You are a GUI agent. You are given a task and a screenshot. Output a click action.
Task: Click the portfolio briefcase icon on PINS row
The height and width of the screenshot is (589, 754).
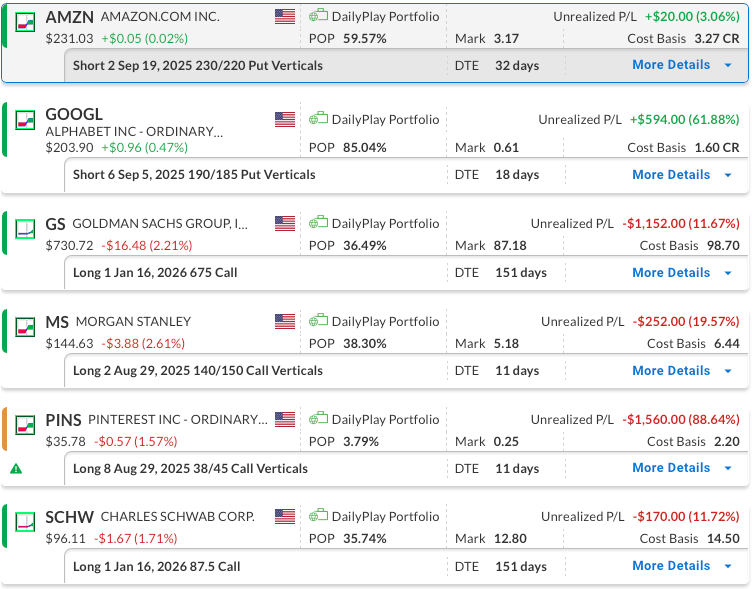[318, 419]
